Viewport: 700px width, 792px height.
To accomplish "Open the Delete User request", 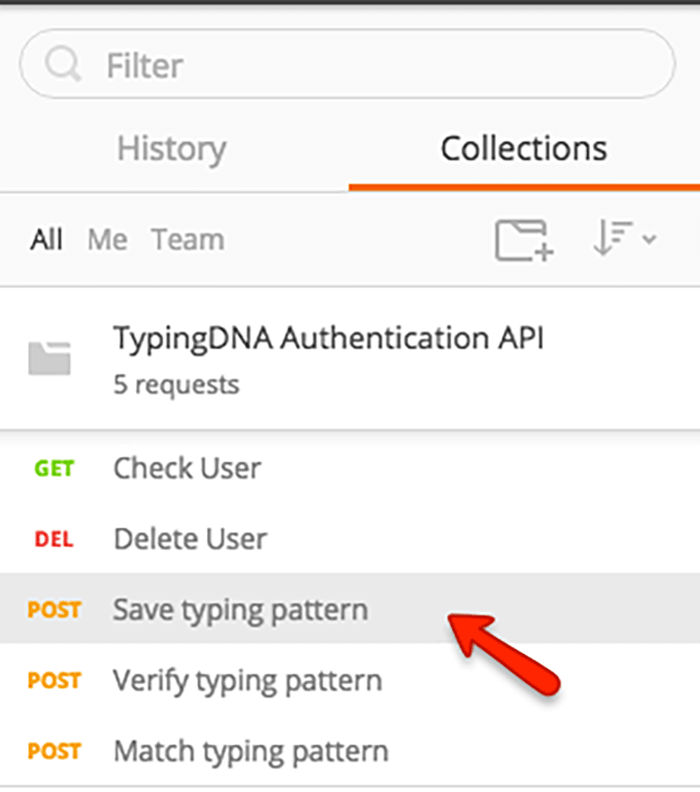I will [350, 538].
